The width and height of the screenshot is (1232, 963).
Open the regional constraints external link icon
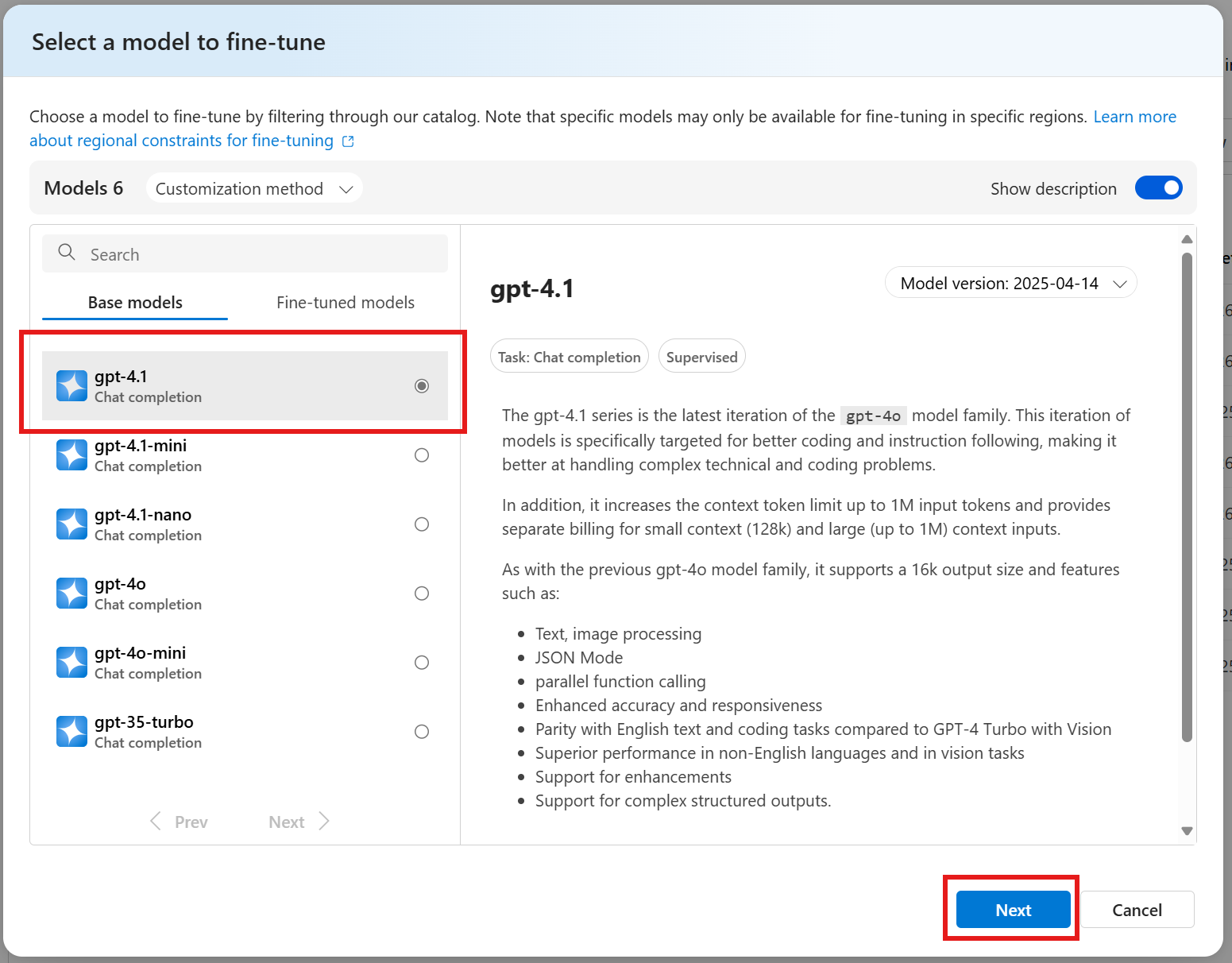point(347,141)
